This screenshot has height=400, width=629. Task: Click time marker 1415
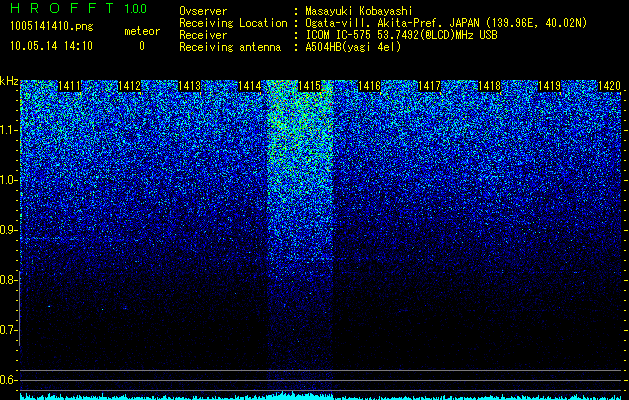click(x=310, y=86)
